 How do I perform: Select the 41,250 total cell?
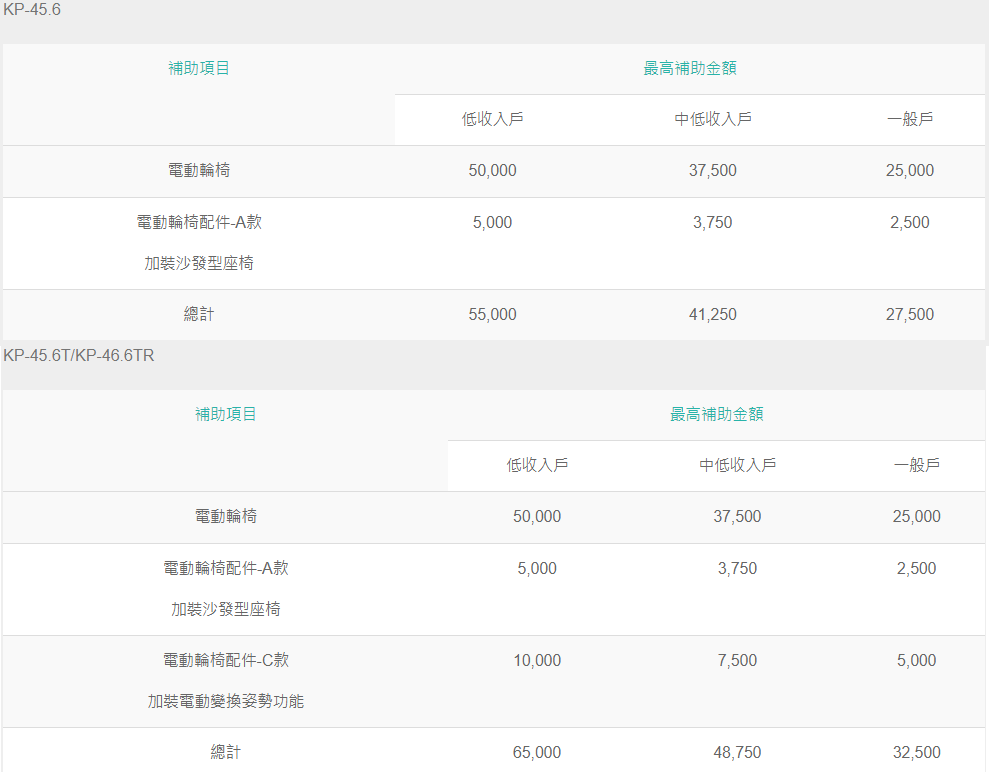[x=713, y=314]
